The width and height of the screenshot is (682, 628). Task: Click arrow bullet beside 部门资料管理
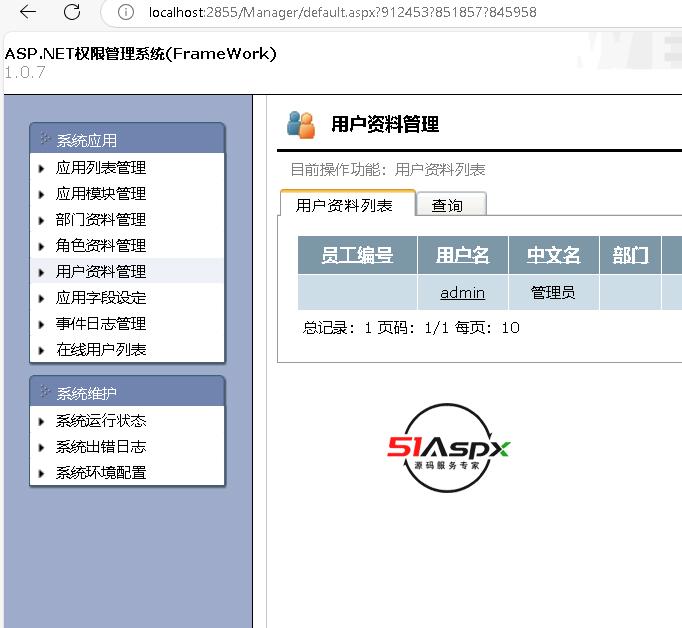pos(41,220)
